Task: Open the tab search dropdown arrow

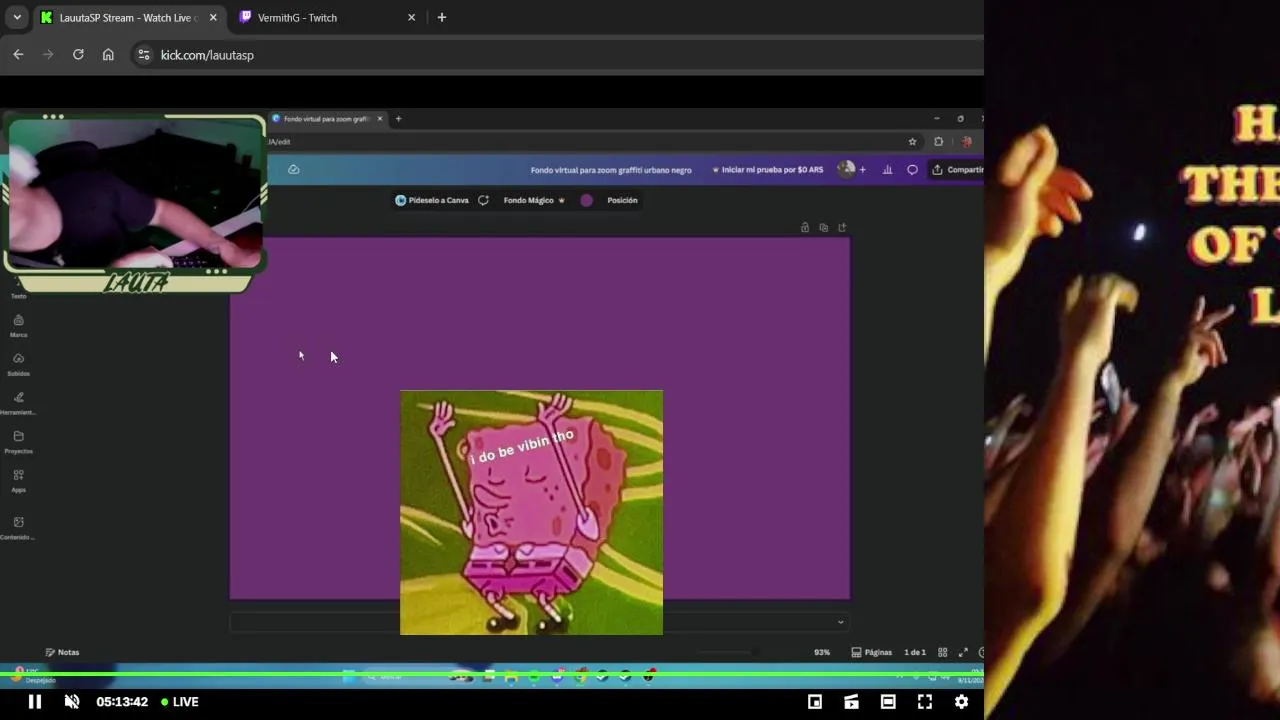Action: (17, 18)
